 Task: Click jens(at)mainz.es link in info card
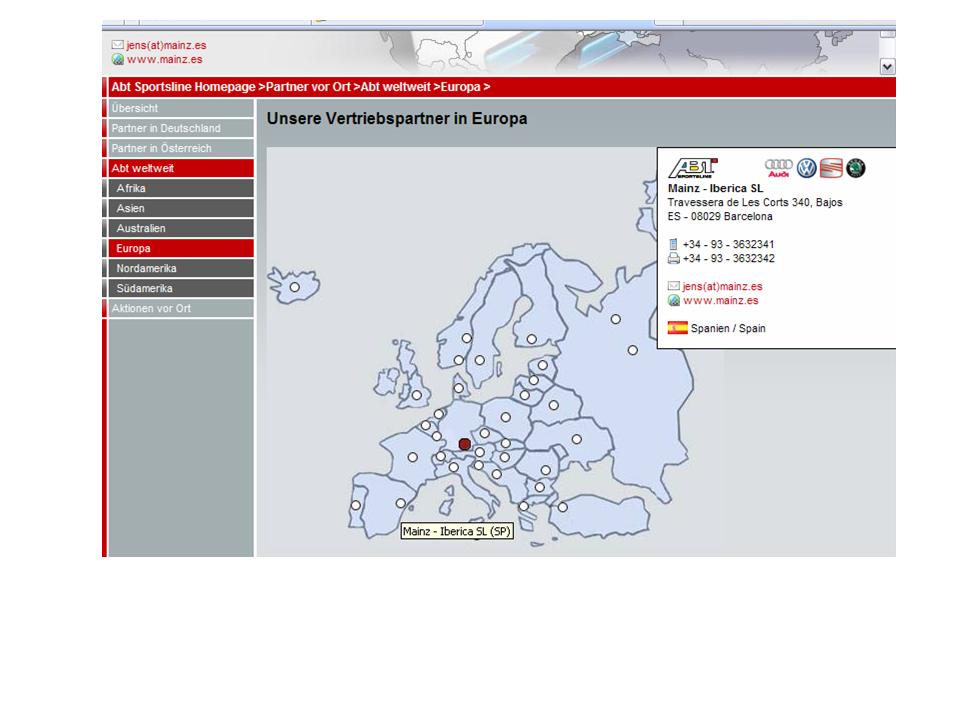pos(722,286)
